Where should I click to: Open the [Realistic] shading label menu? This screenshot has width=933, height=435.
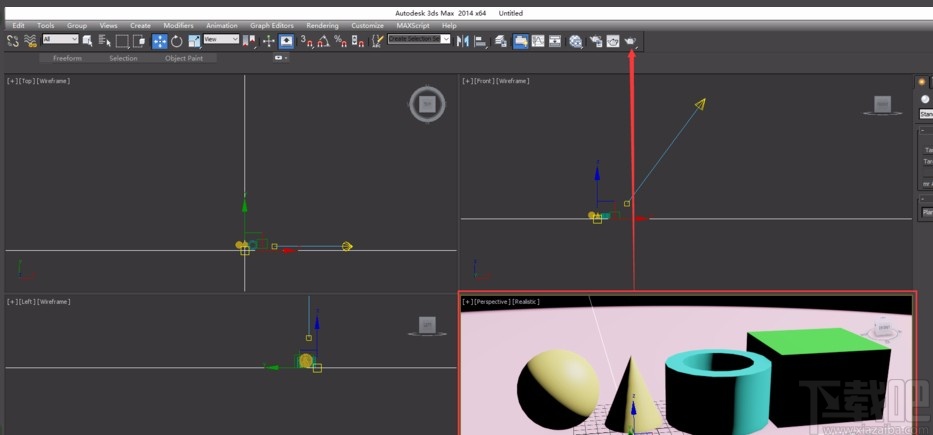[x=526, y=302]
